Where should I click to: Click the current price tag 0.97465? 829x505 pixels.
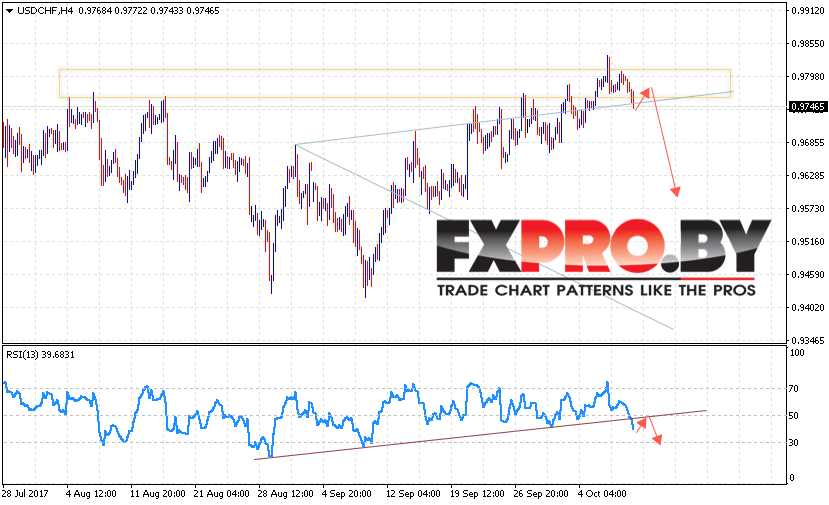click(807, 107)
